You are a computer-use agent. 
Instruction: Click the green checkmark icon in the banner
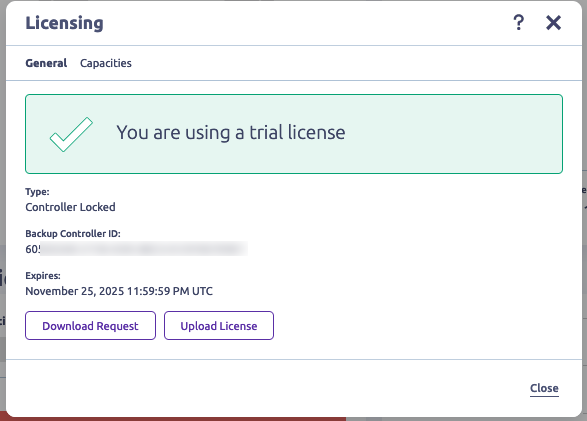[x=71, y=134]
